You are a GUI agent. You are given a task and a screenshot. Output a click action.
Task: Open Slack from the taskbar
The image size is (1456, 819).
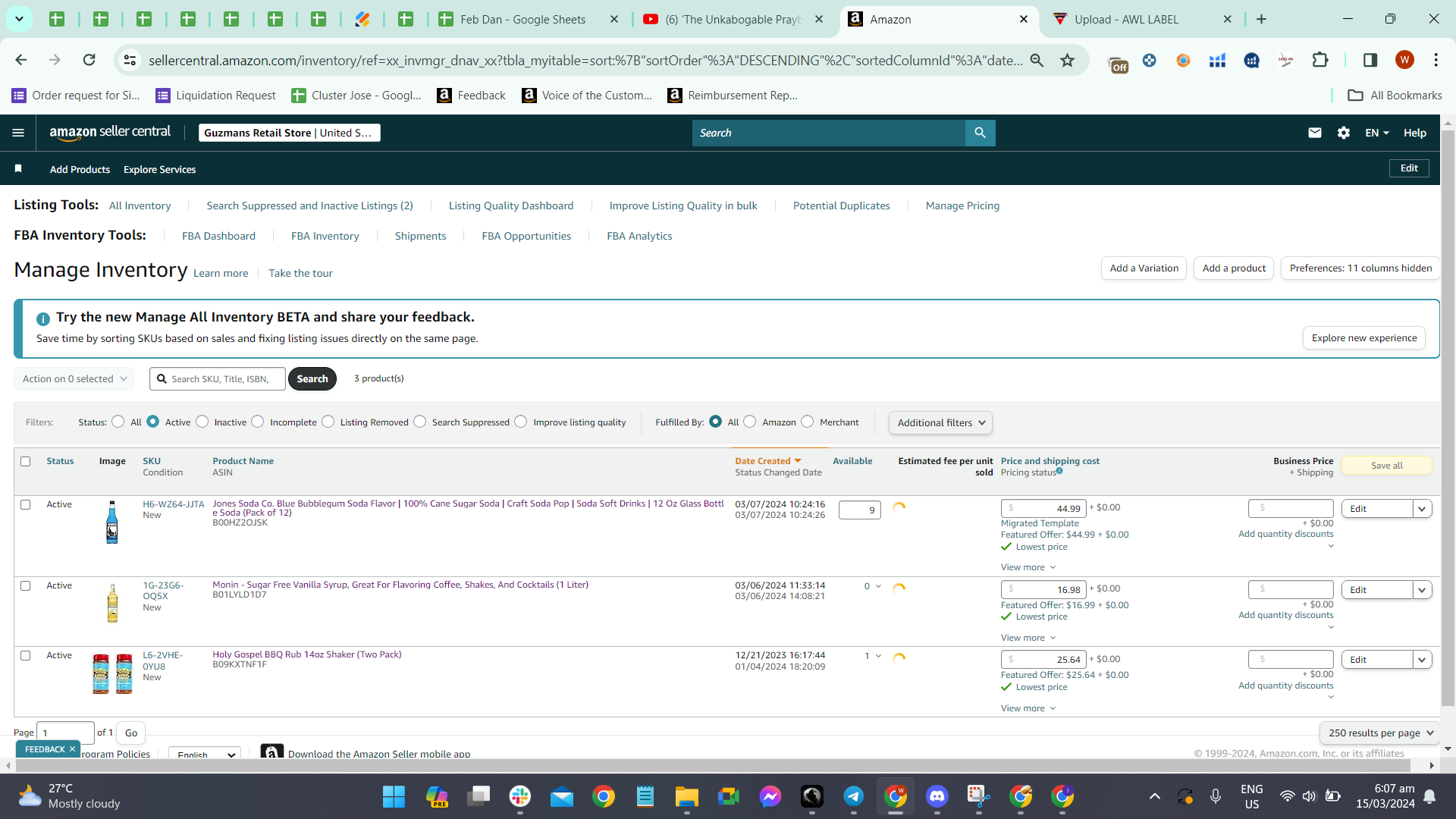coord(520,796)
